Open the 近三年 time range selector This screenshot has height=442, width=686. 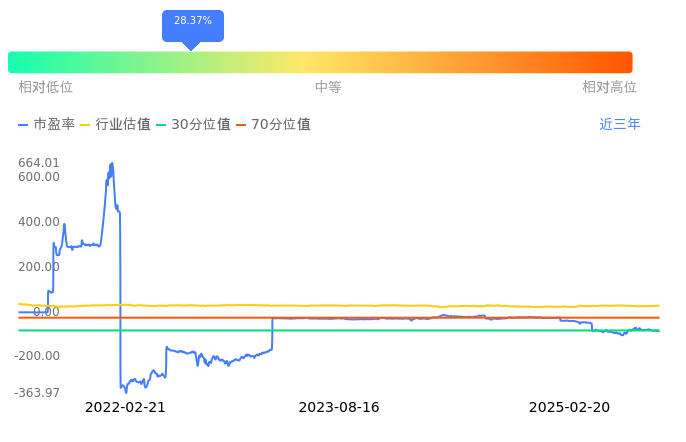point(620,125)
